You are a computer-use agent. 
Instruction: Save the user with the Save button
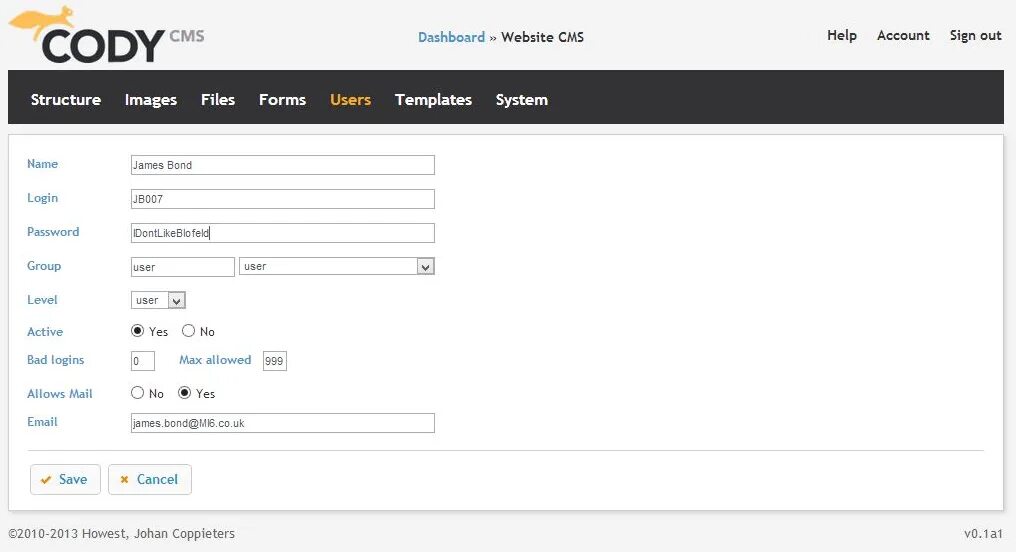click(x=65, y=479)
